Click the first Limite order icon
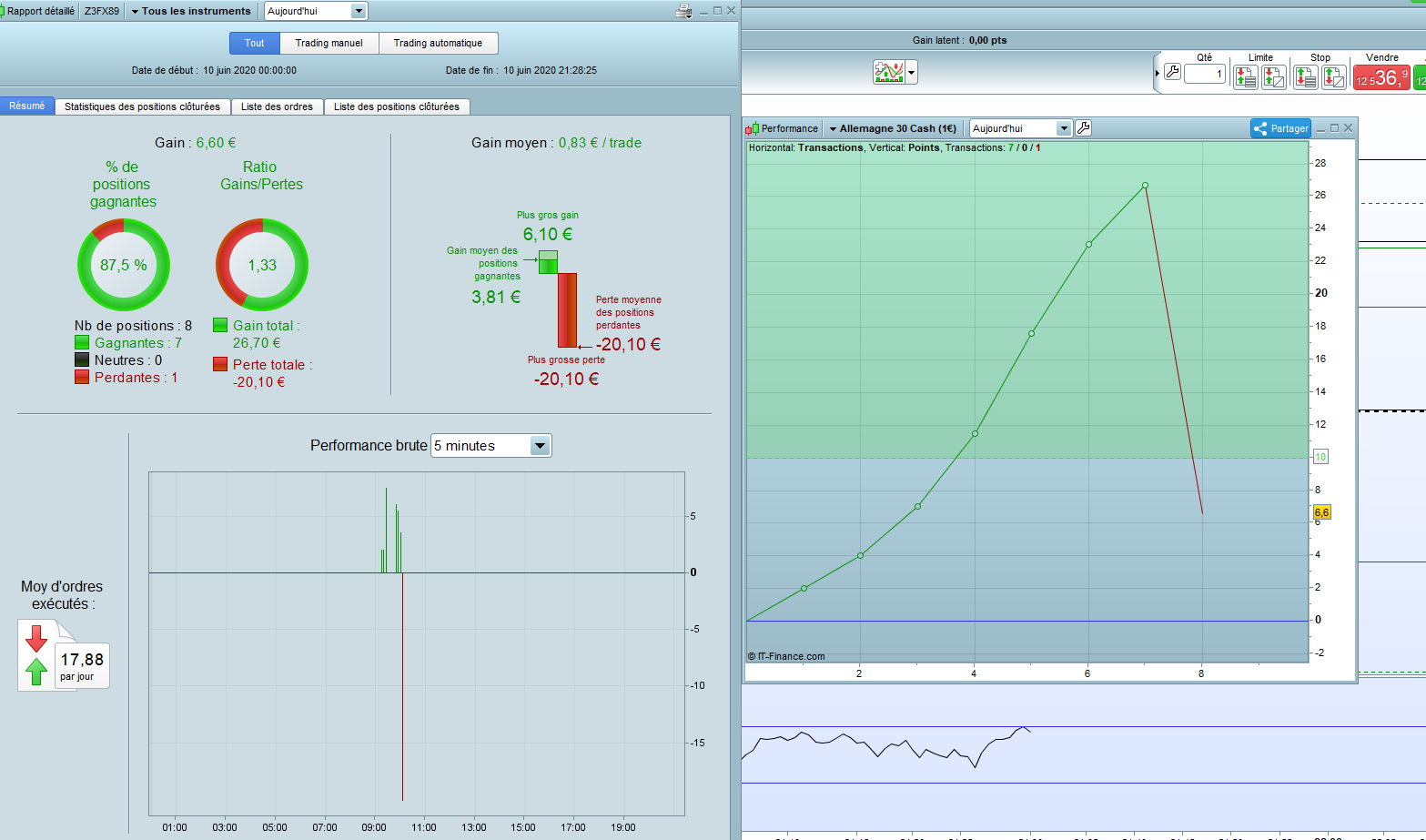The image size is (1426, 840). point(1245,77)
